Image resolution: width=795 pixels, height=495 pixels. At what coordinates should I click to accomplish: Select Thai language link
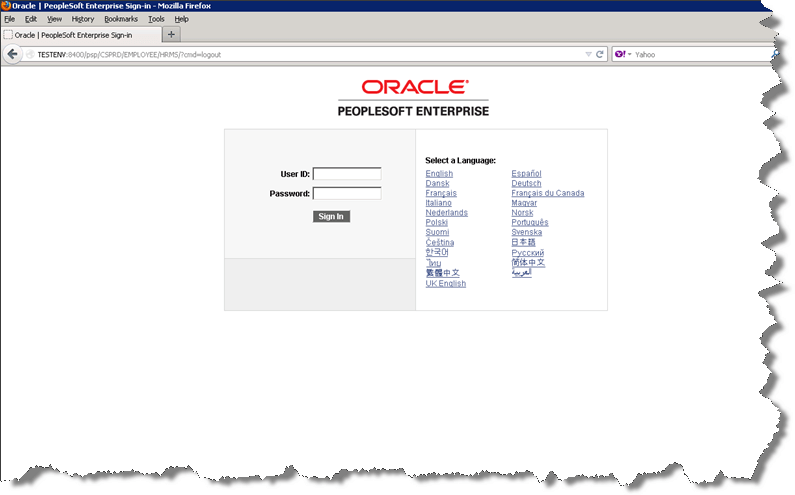coord(433,263)
